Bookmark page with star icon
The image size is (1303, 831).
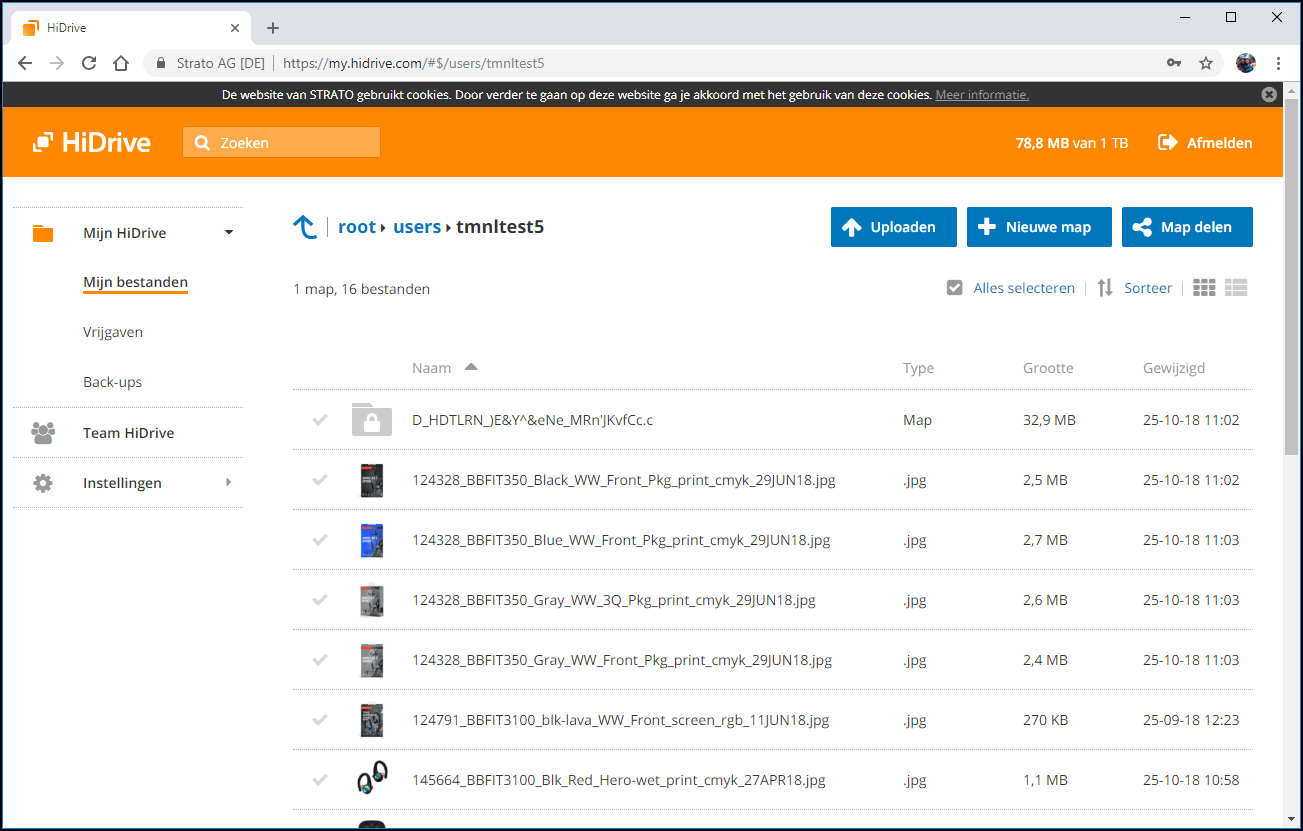[x=1206, y=63]
